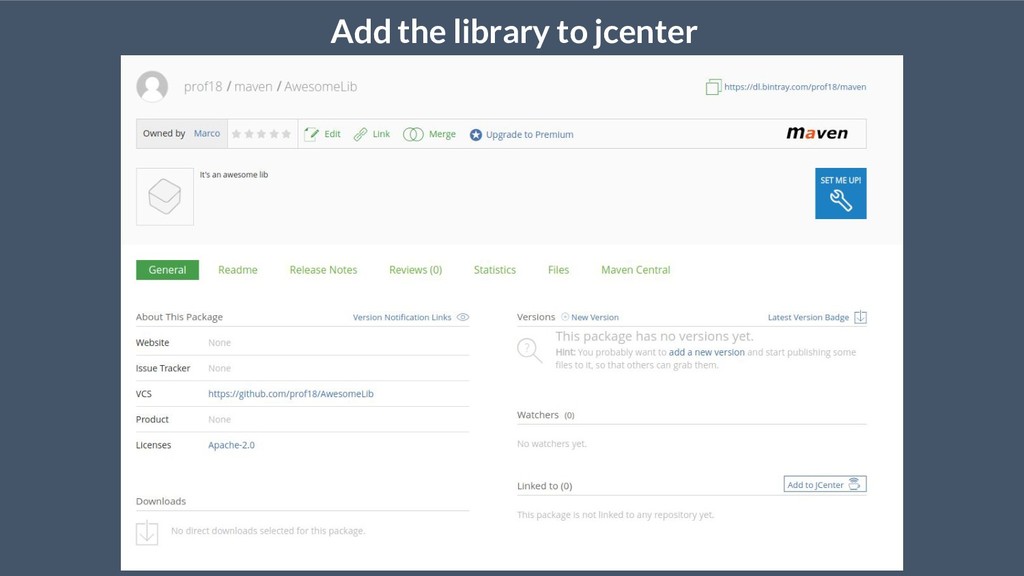The width and height of the screenshot is (1024, 576).
Task: Click the Upgrade to Premium star icon
Action: [x=475, y=135]
